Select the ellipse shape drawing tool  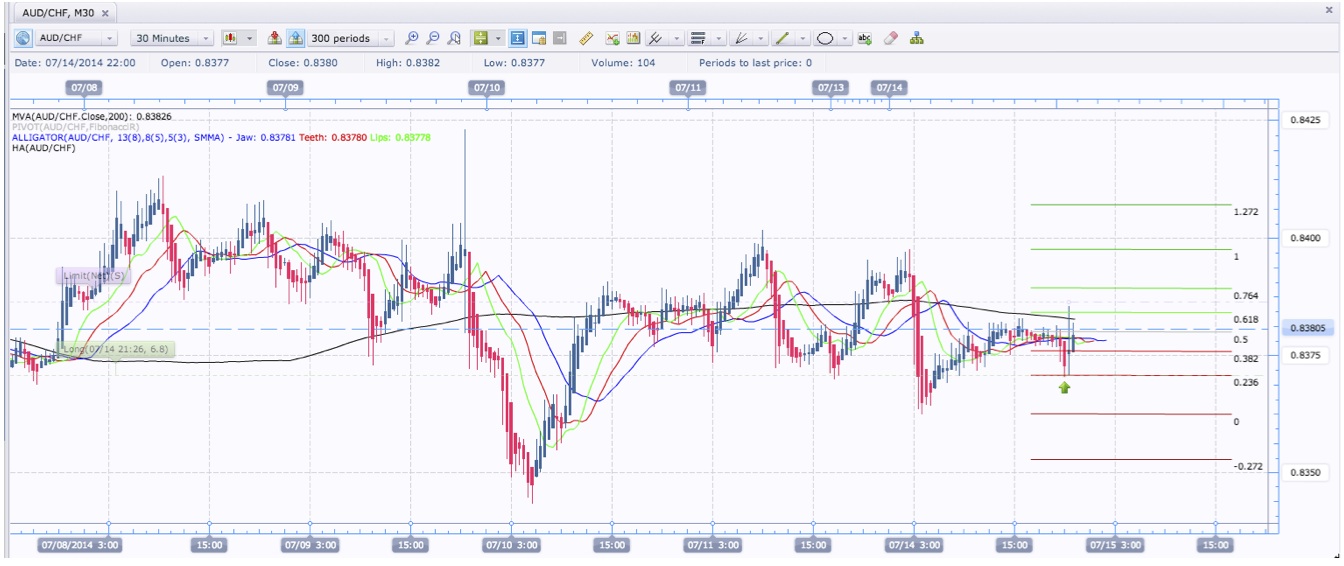tap(825, 38)
